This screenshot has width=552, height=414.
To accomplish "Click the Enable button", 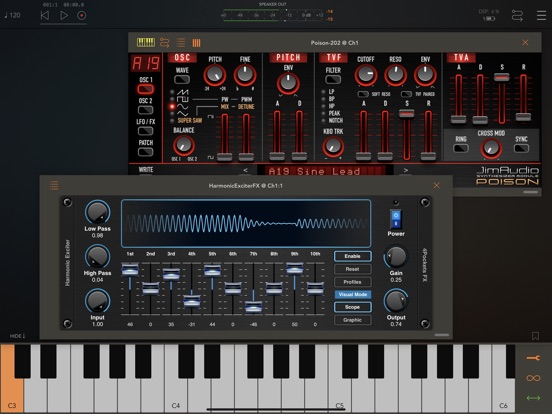I will click(x=352, y=256).
